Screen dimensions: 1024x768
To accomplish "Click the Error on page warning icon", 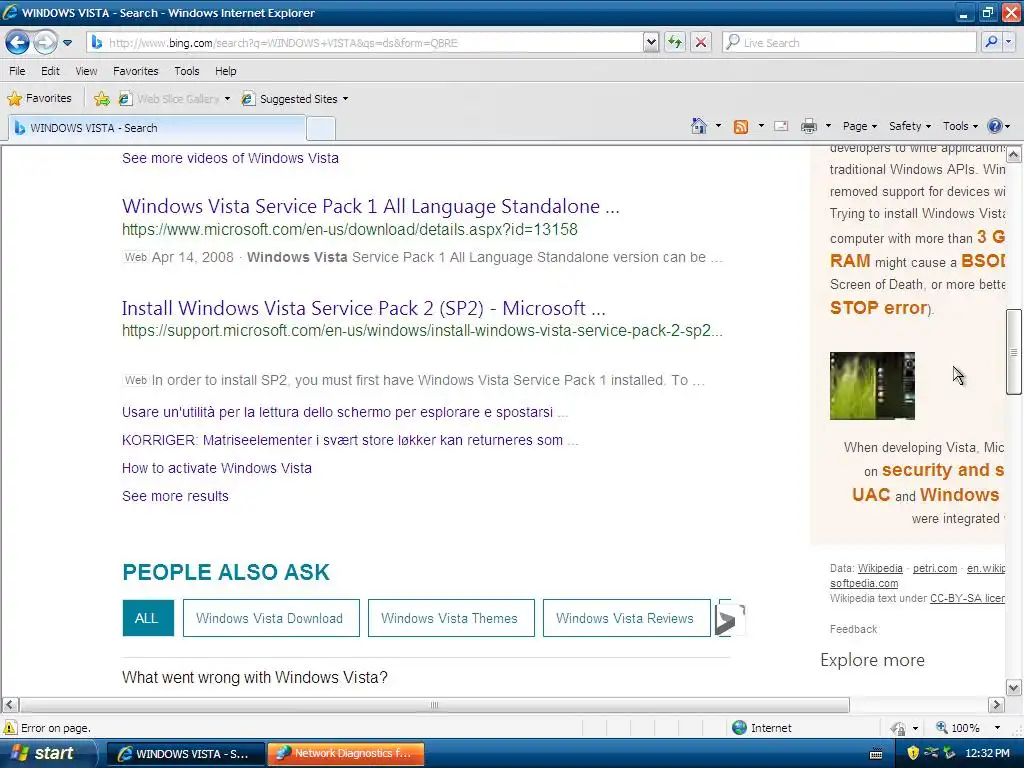I will tap(10, 728).
